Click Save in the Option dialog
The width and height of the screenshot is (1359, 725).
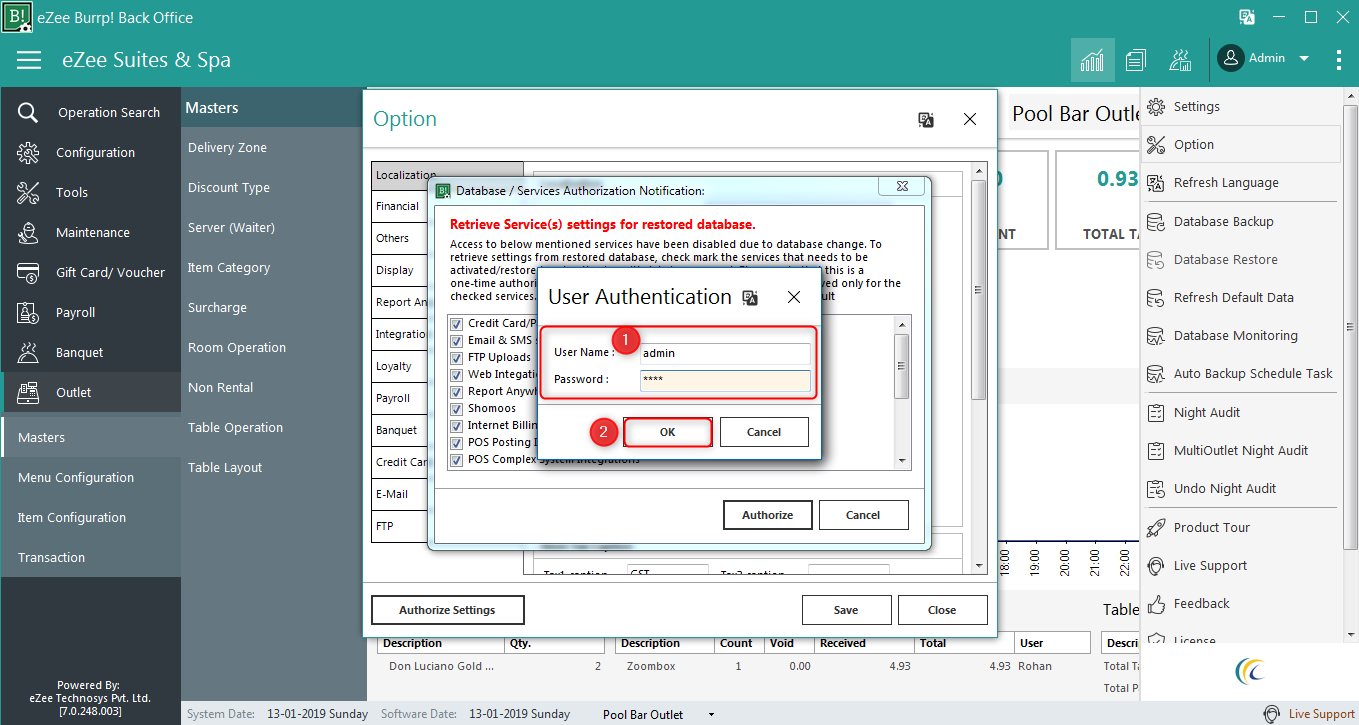point(846,610)
